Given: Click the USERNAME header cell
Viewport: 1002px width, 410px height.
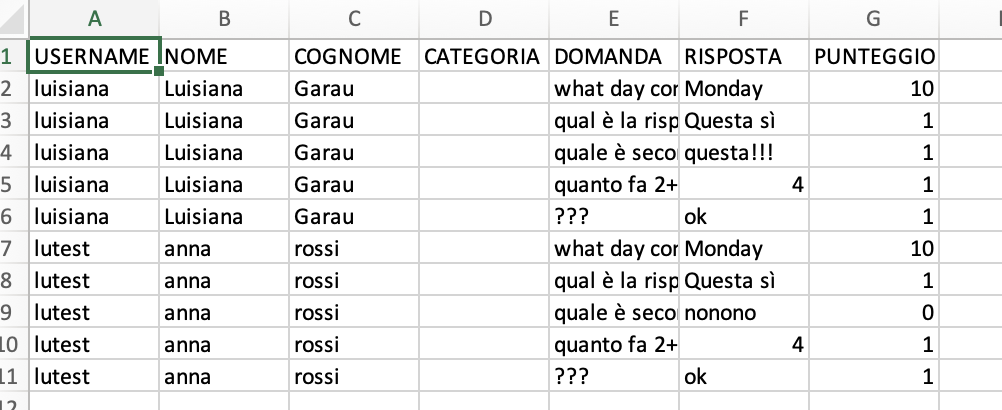Looking at the screenshot, I should tap(95, 56).
